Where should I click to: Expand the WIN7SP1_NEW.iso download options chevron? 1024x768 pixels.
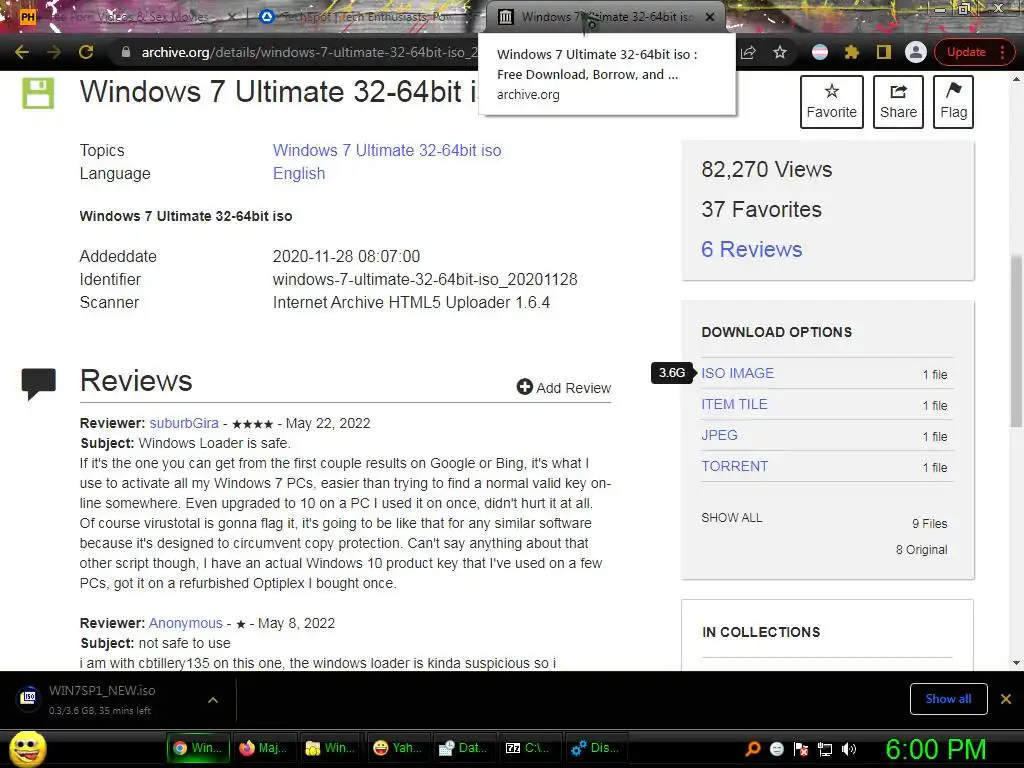coord(212,700)
